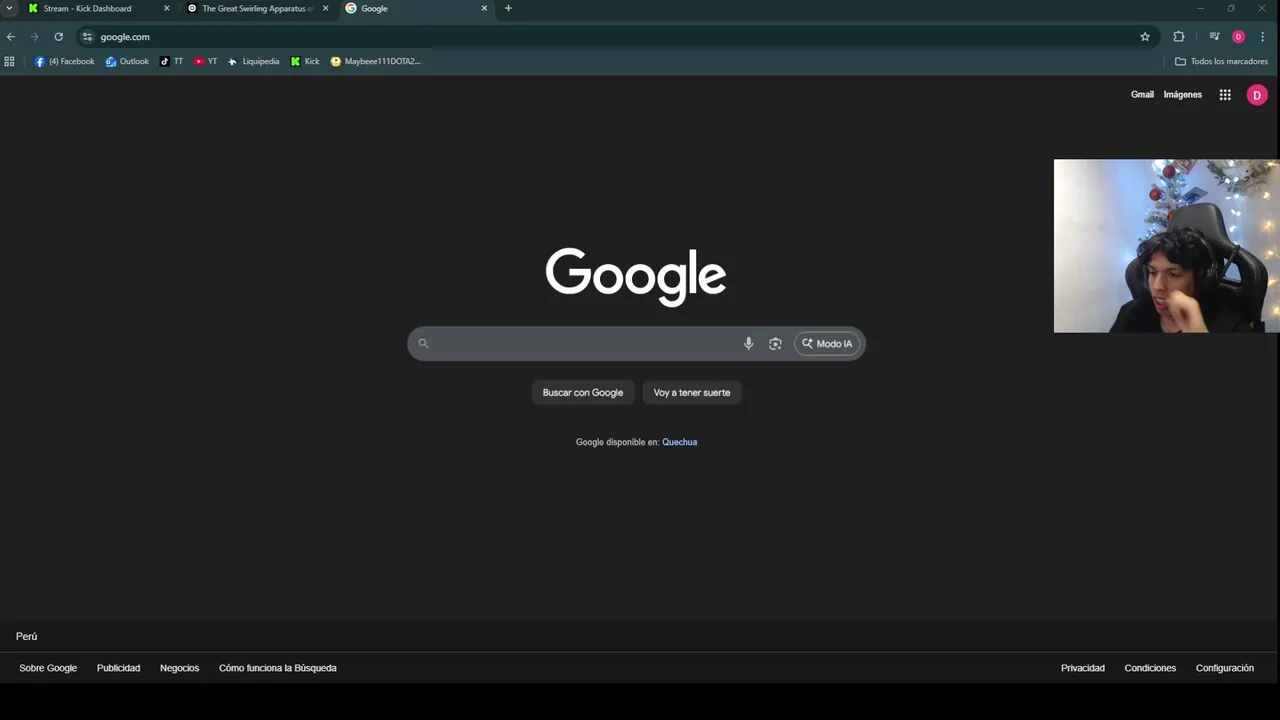Start voice search with microphone icon
Screen dimensions: 1280x720
pos(748,343)
